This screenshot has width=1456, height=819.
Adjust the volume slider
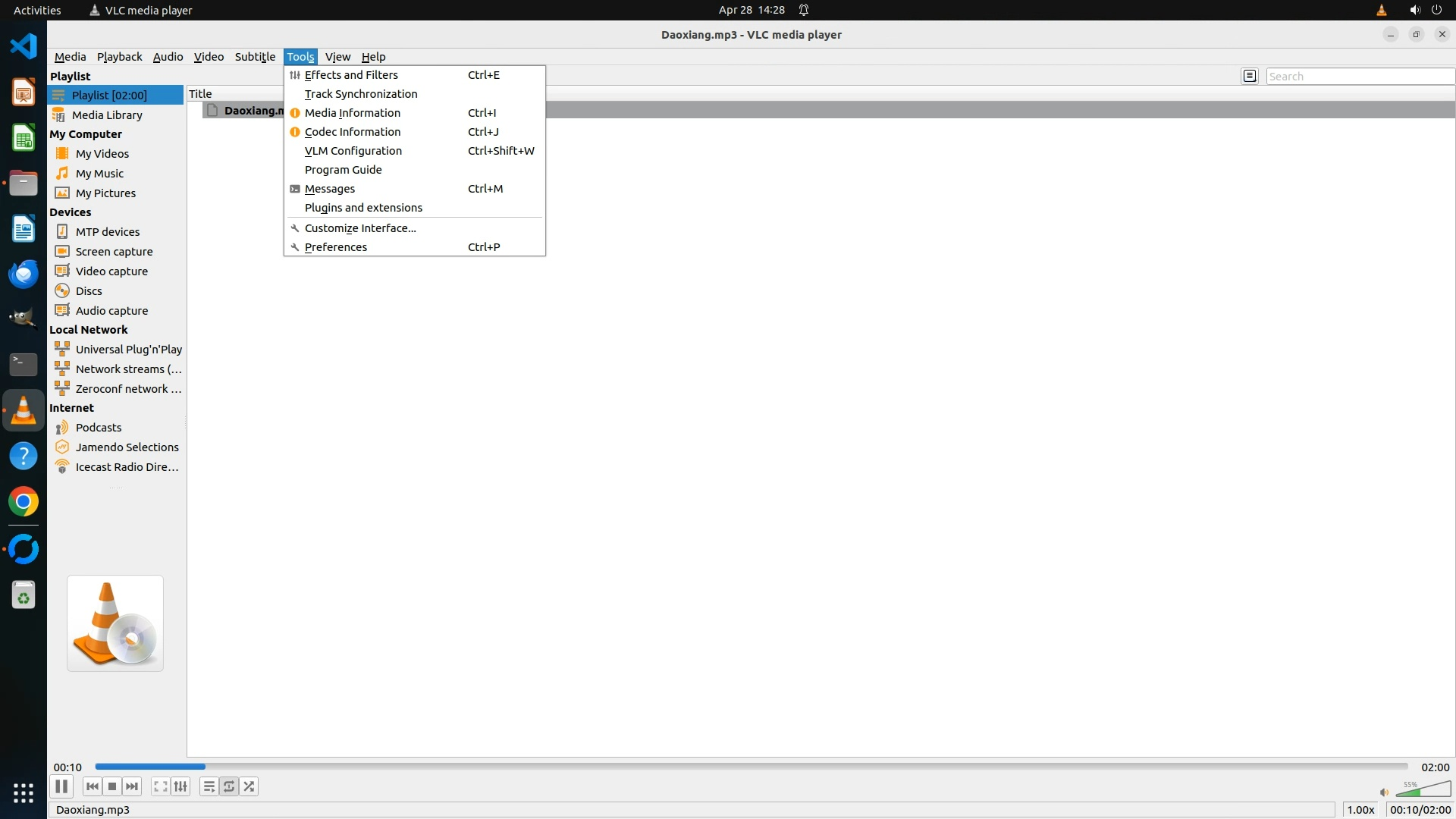(1423, 790)
